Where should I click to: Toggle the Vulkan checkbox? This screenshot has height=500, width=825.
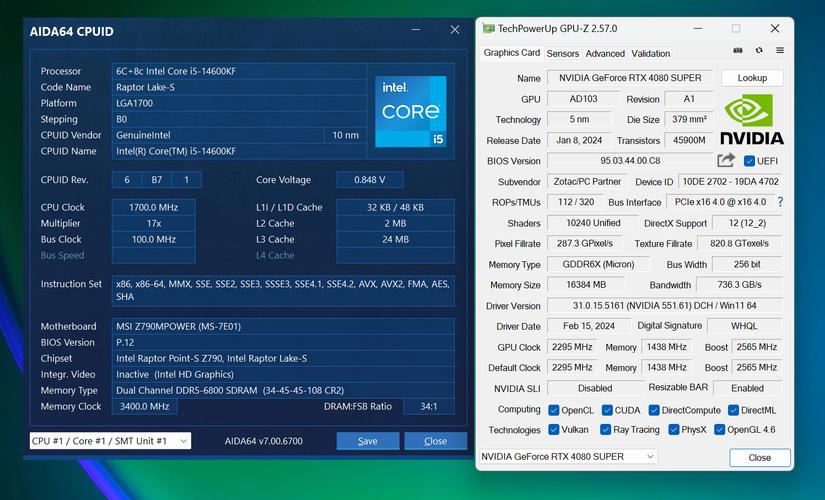click(x=553, y=430)
